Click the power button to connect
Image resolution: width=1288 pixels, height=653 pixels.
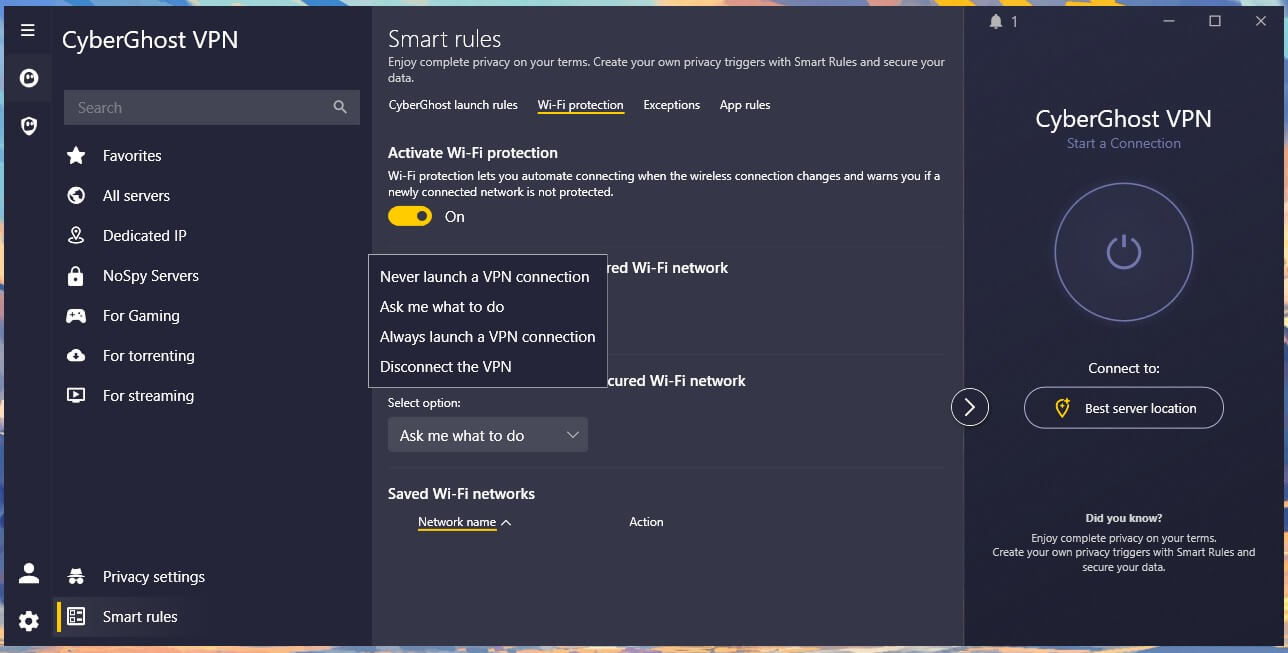tap(1124, 251)
